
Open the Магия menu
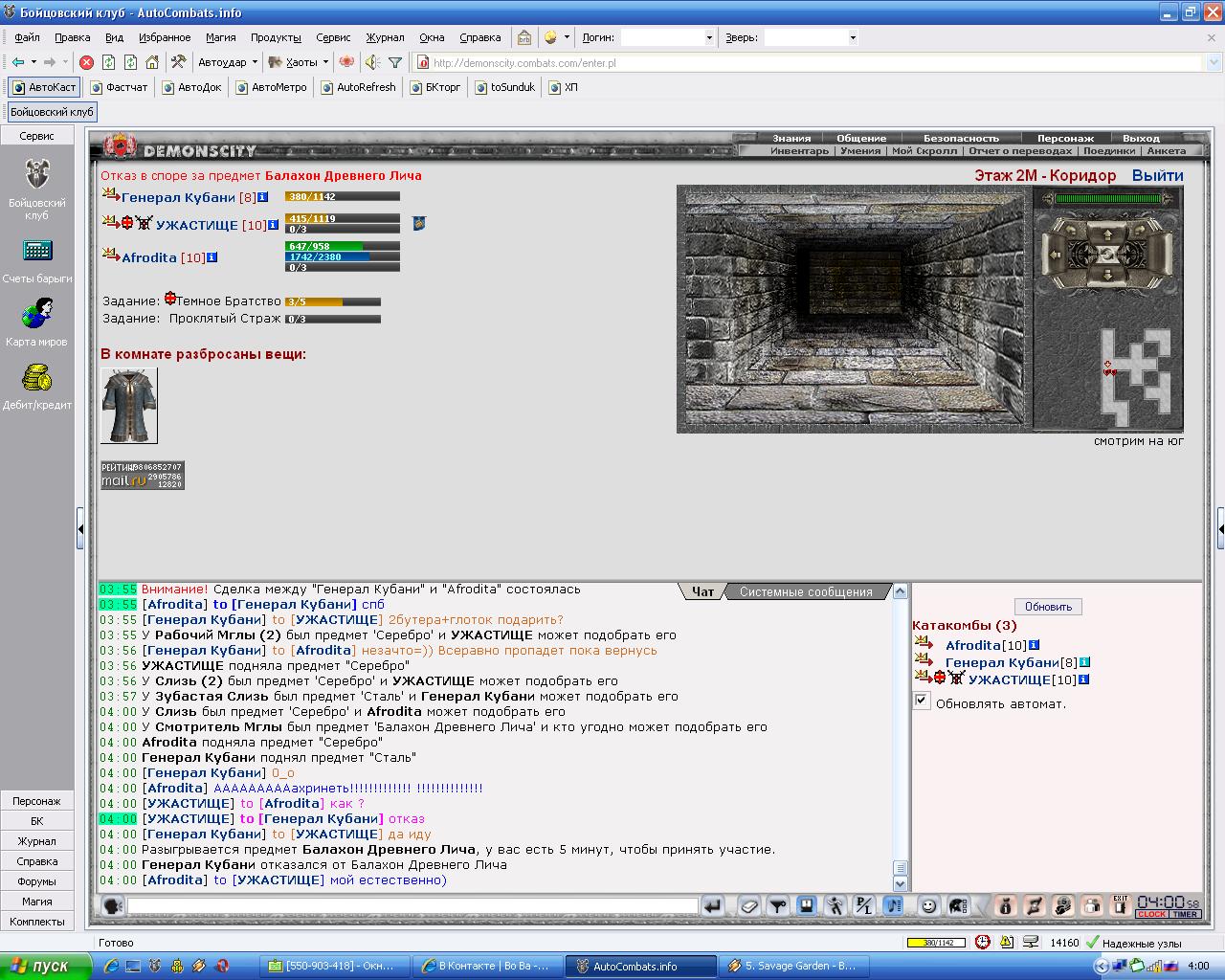tap(220, 37)
